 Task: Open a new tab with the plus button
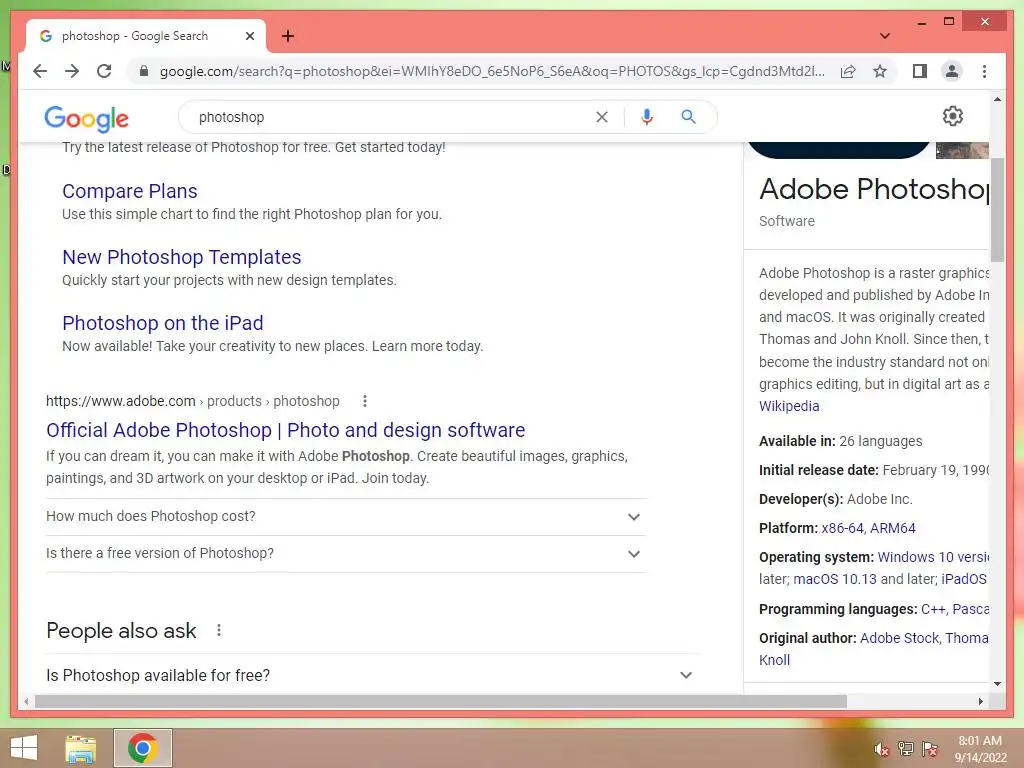pos(288,36)
